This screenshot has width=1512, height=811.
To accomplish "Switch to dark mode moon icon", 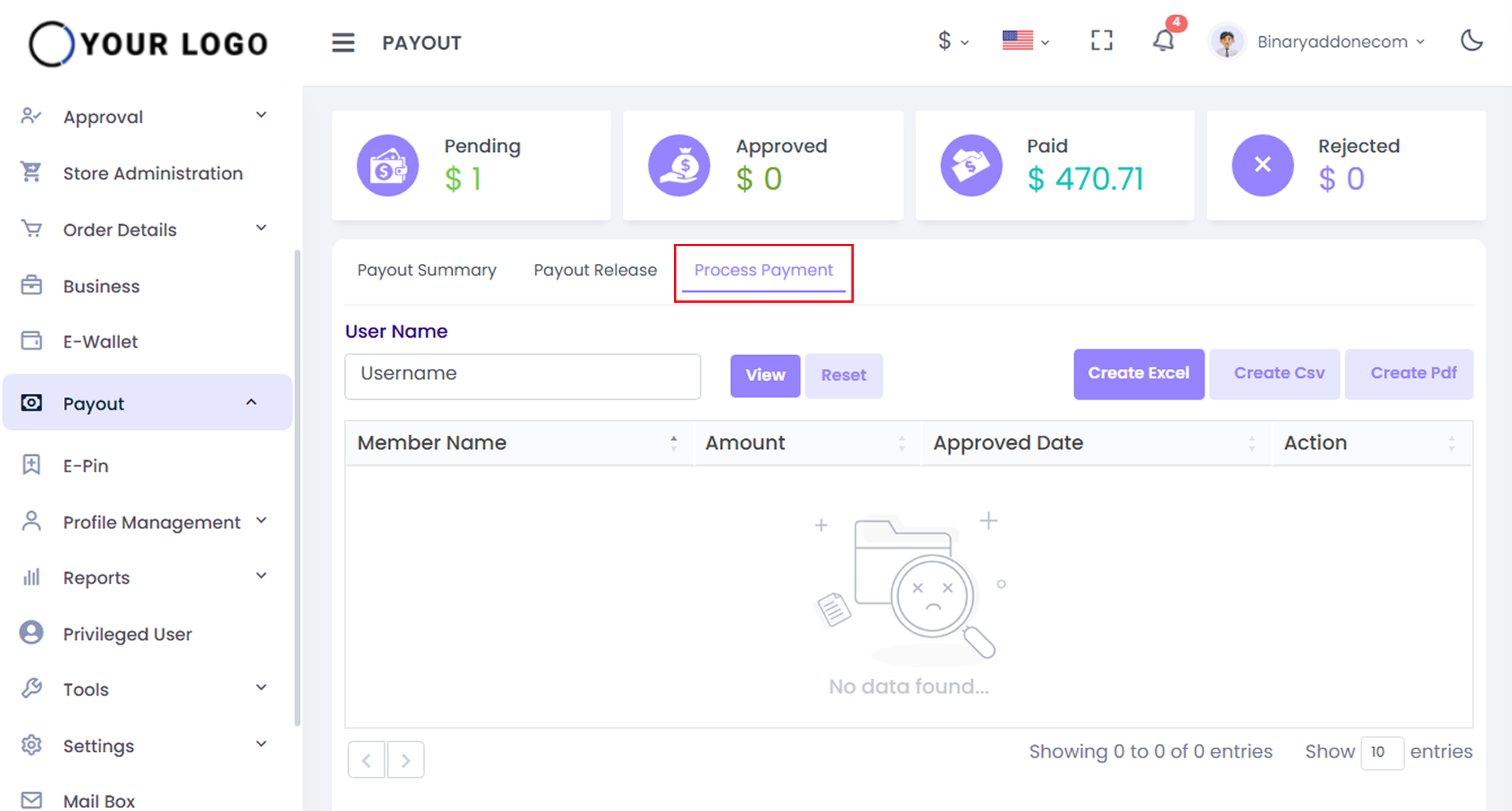I will [x=1472, y=41].
